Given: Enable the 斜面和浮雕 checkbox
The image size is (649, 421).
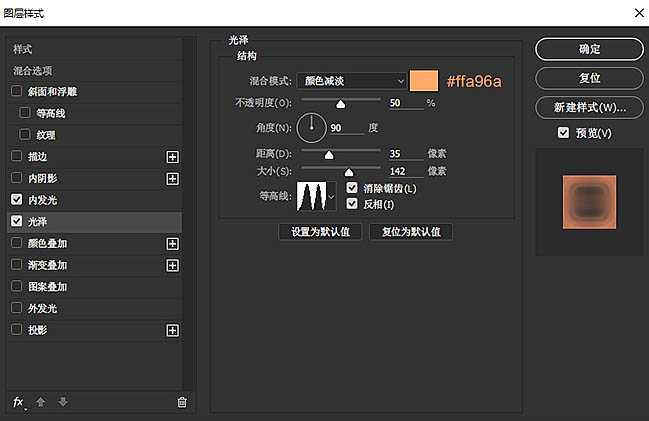Looking at the screenshot, I should pos(17,92).
